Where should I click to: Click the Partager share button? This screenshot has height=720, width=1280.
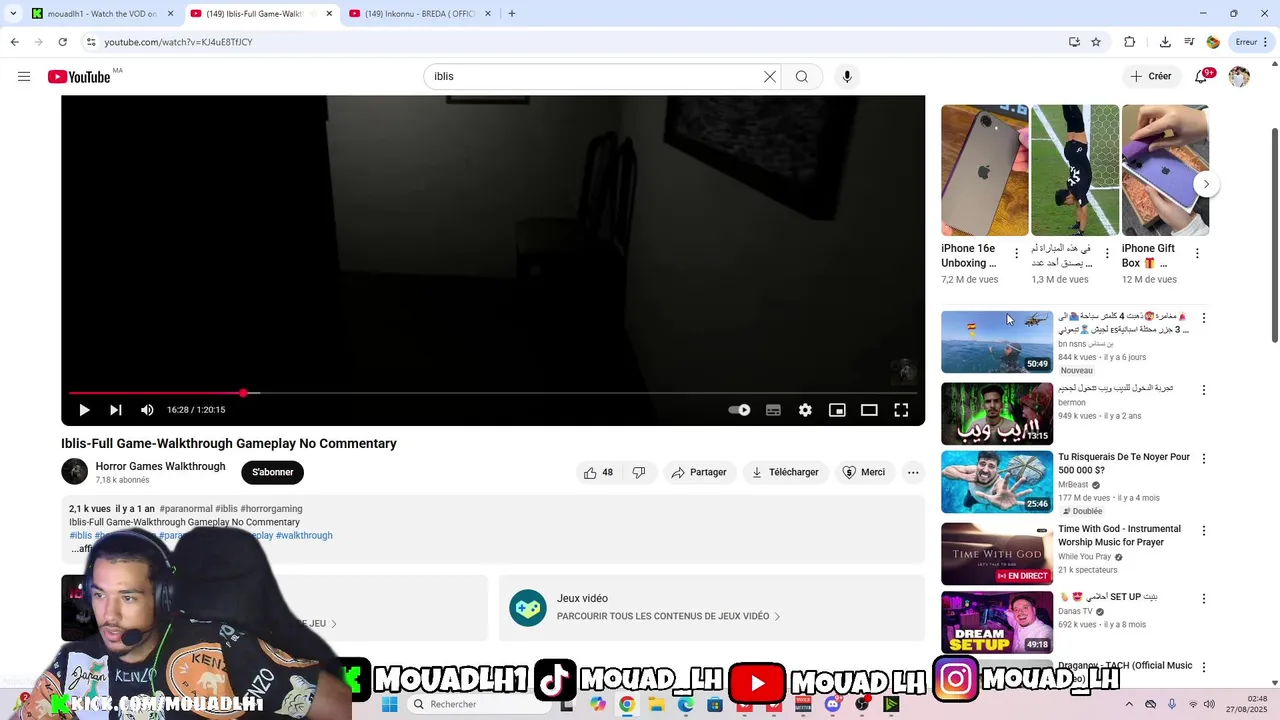(699, 472)
